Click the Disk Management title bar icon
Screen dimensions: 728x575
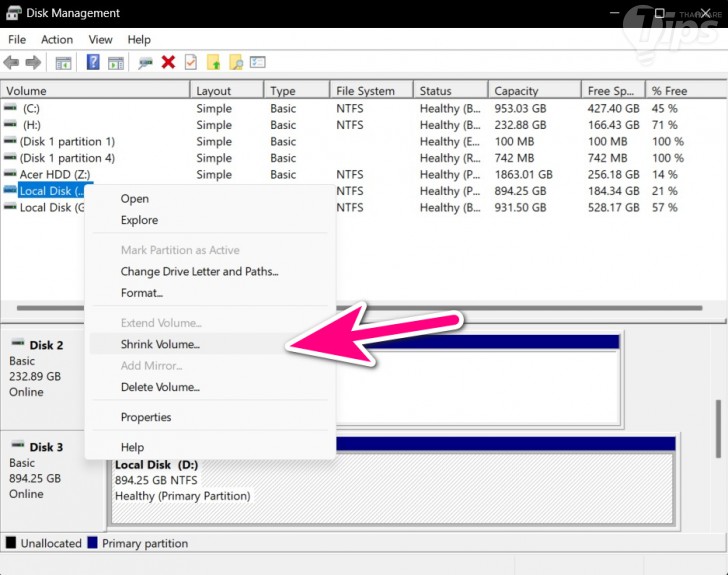click(13, 13)
